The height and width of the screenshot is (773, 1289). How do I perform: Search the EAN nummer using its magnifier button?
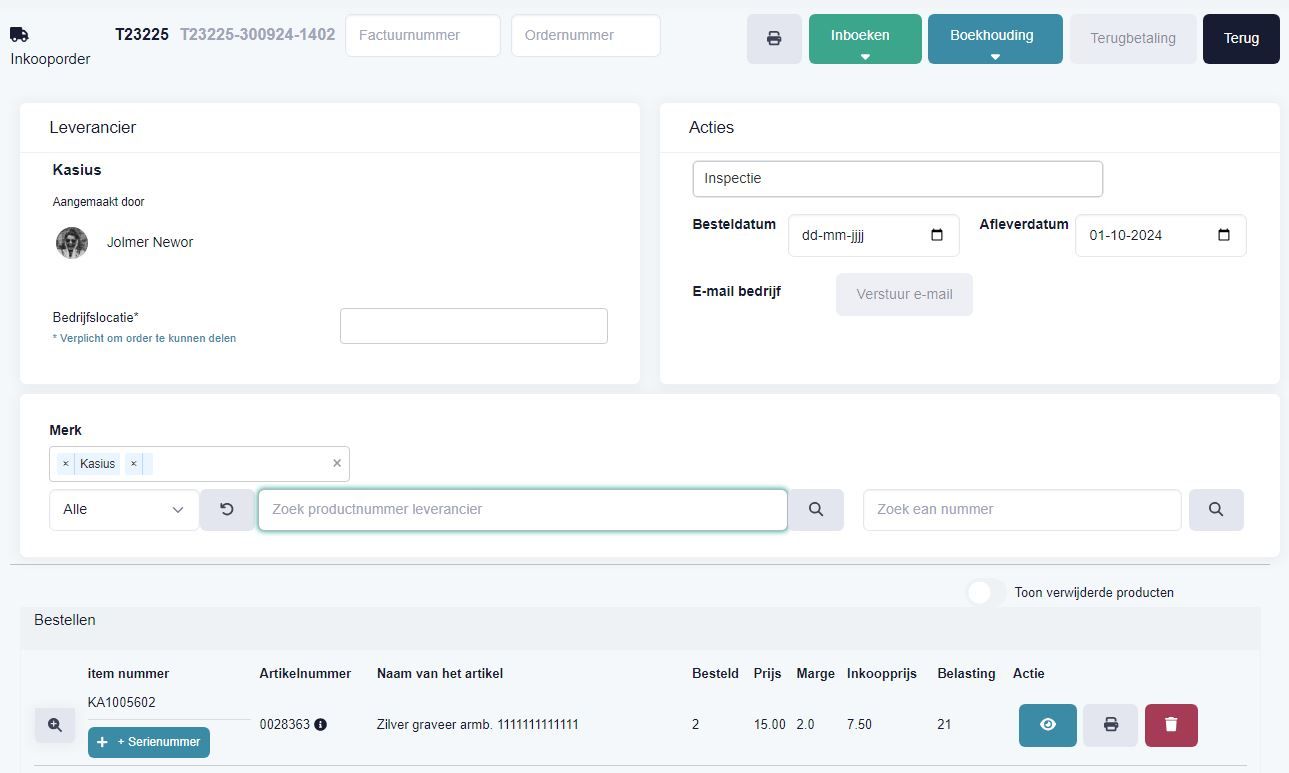pyautogui.click(x=1216, y=509)
